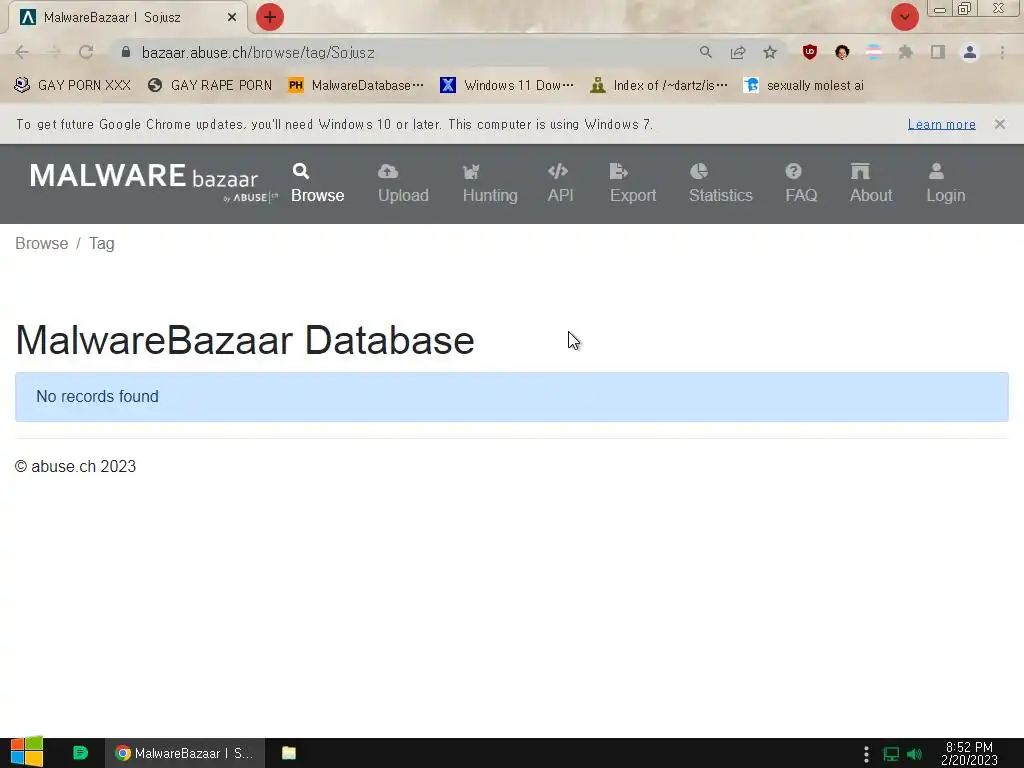1024x768 pixels.
Task: Click the Browse breadcrumb link
Action: point(42,244)
